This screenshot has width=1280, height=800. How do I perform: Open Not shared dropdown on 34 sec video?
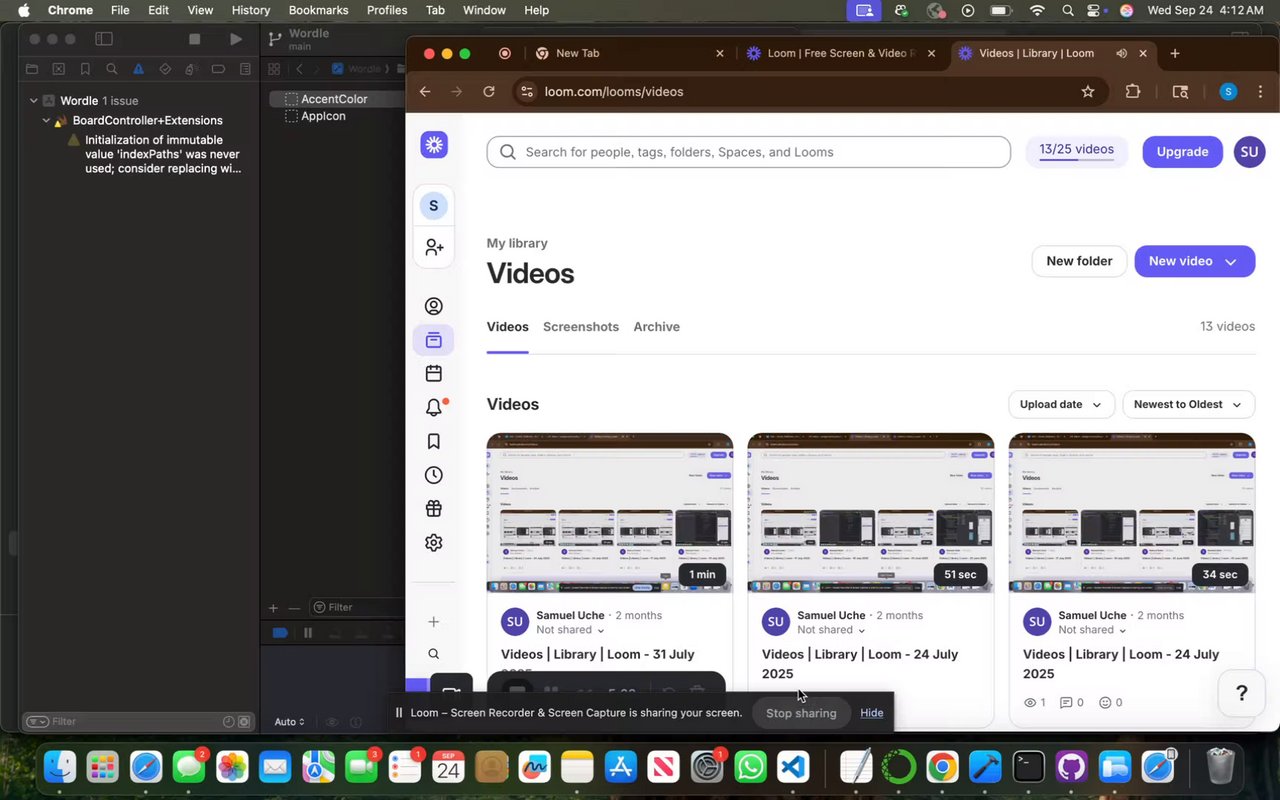1092,630
